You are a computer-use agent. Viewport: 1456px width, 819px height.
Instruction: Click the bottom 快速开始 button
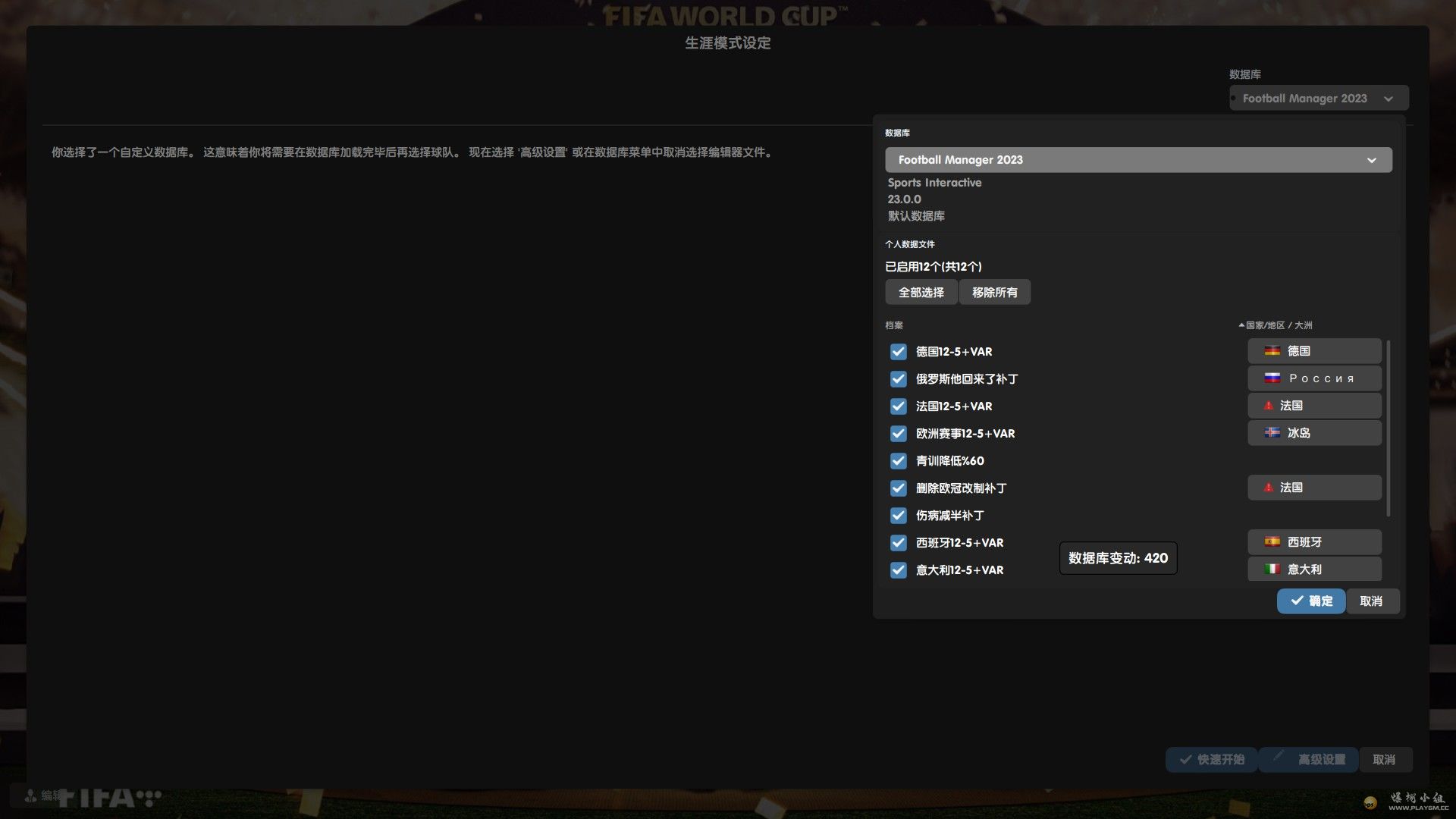tap(1212, 759)
